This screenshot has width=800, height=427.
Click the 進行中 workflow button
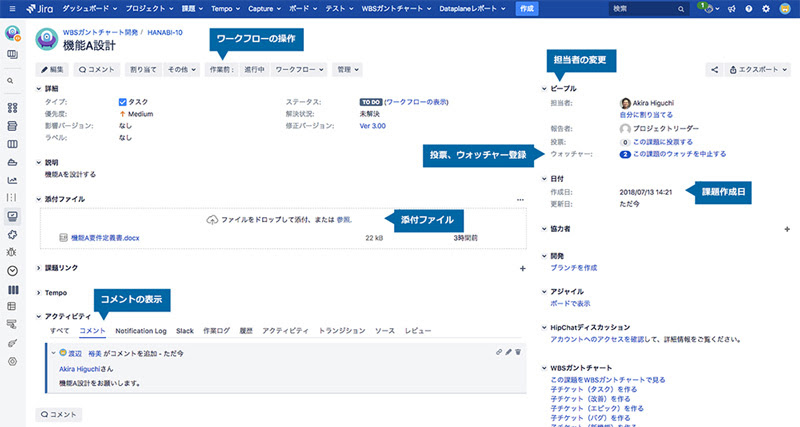(254, 70)
